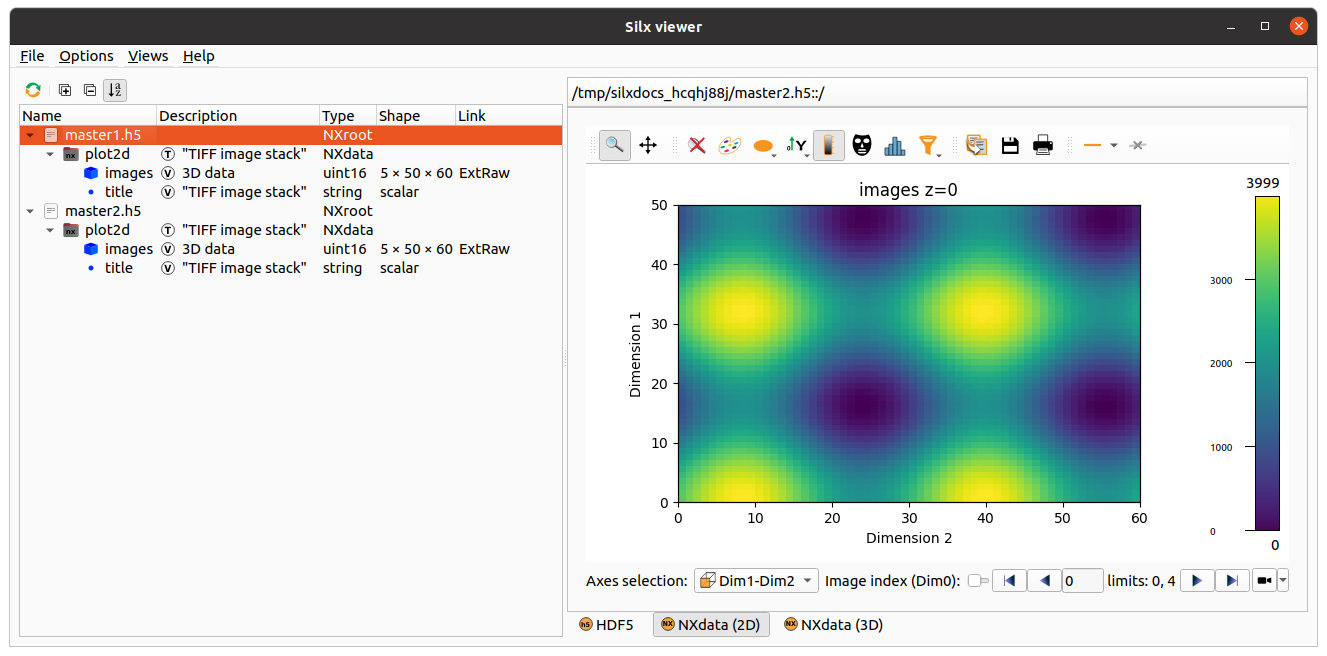Select the pan mode cross-arrows tool
This screenshot has width=1327, height=656.
coord(648,146)
